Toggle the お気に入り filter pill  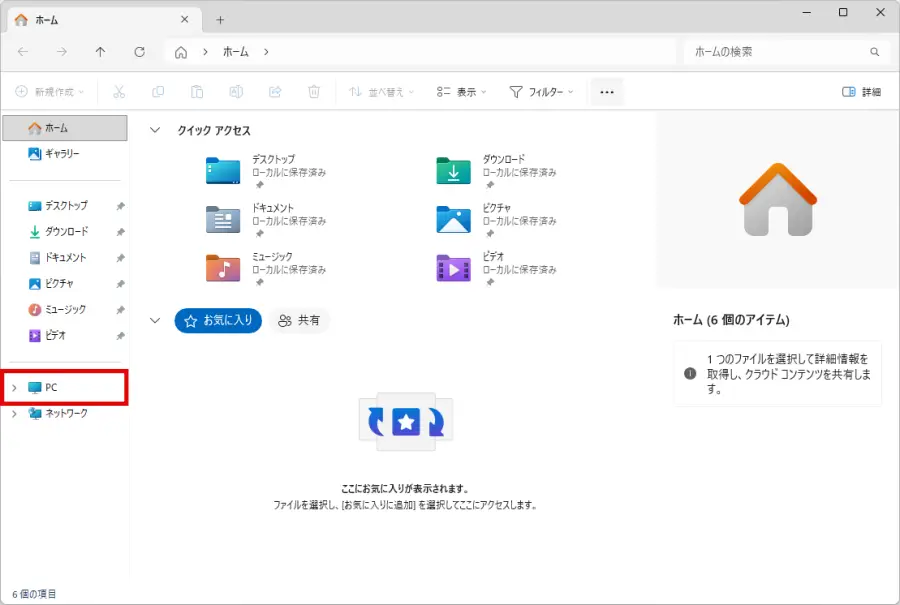(218, 320)
